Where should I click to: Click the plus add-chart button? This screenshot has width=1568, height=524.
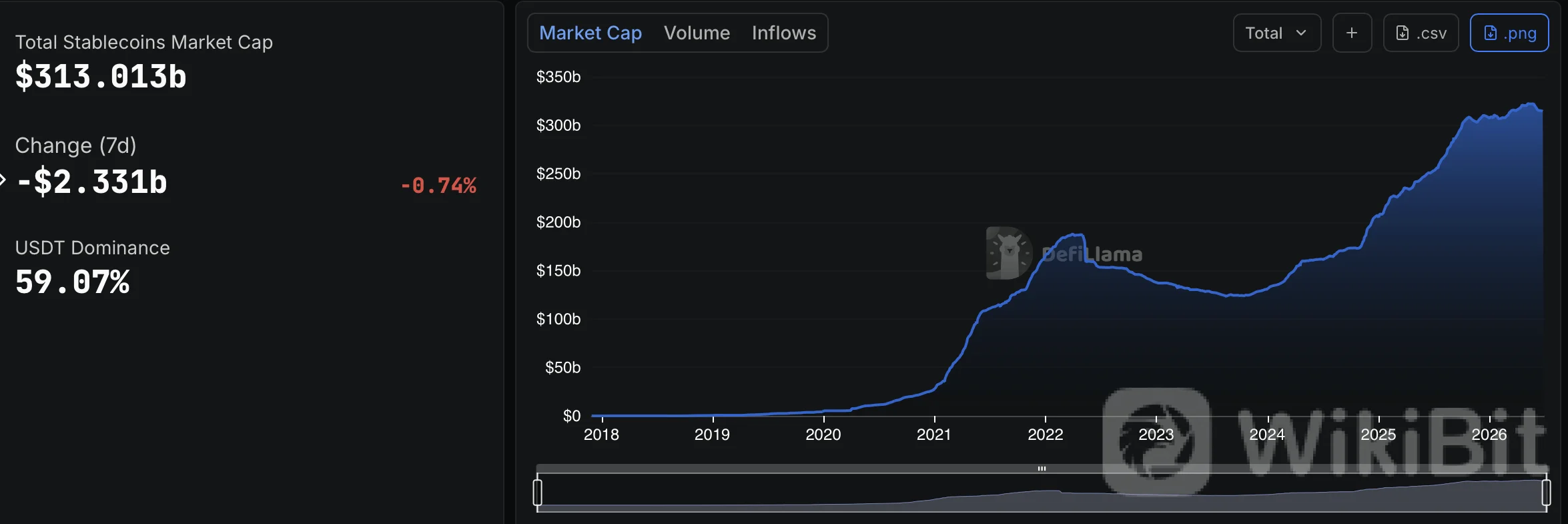coord(1352,33)
